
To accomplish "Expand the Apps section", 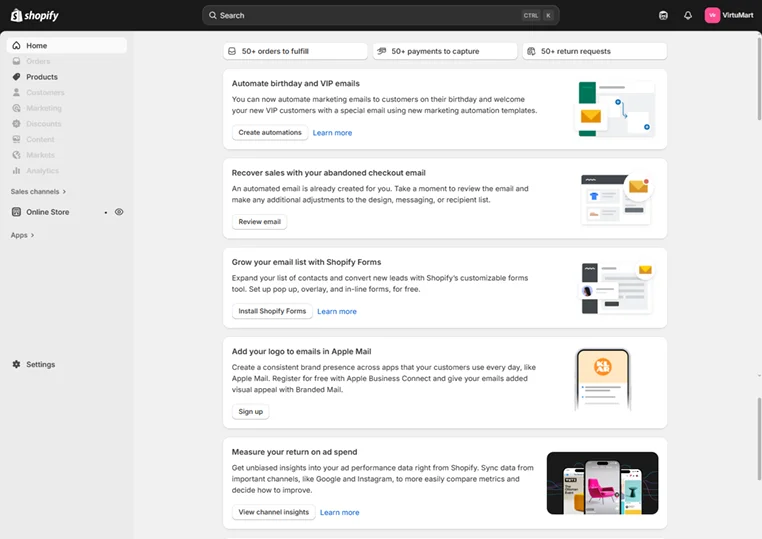I will coord(22,235).
